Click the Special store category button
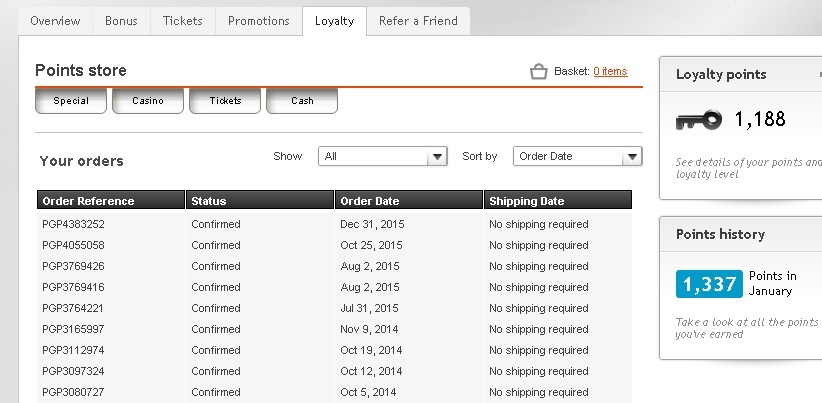Image resolution: width=822 pixels, height=403 pixels. 71,101
